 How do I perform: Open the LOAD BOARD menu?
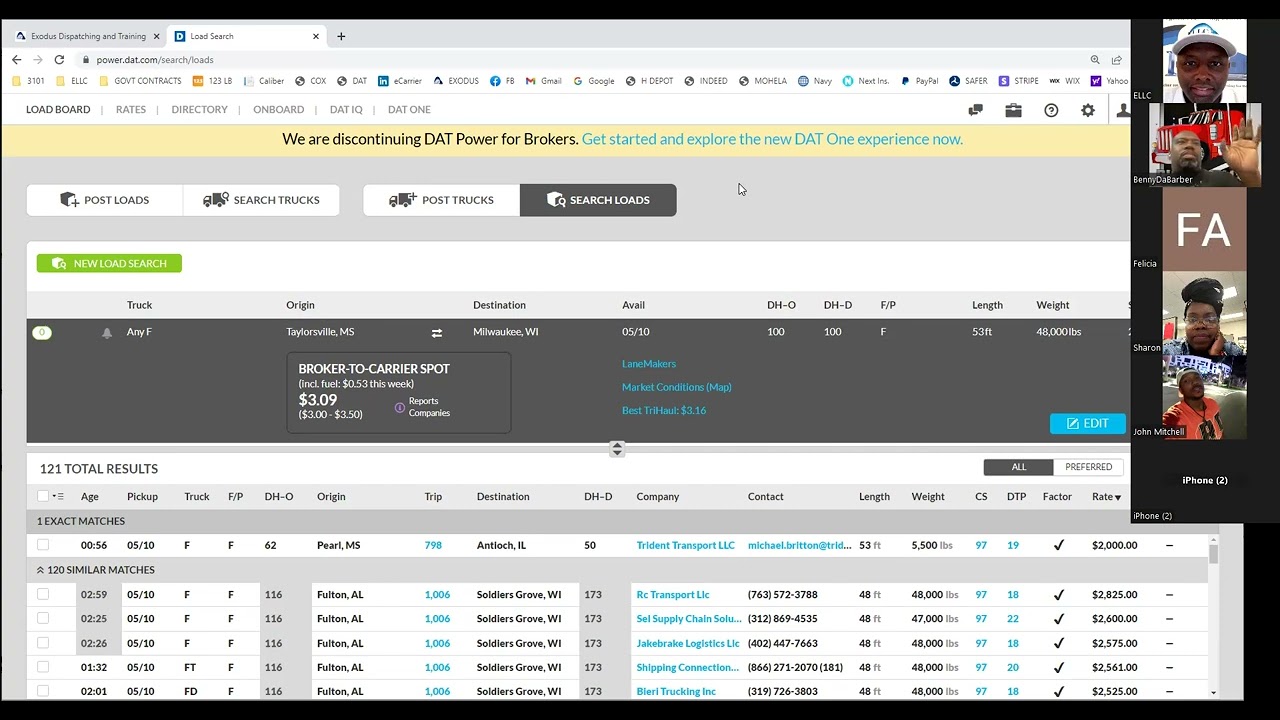58,110
